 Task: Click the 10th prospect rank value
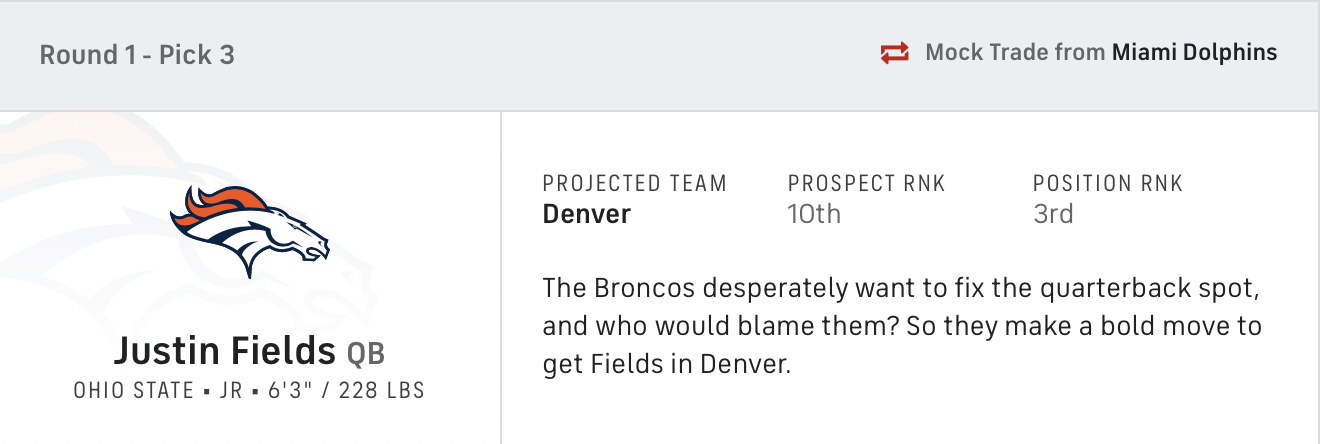click(x=814, y=214)
